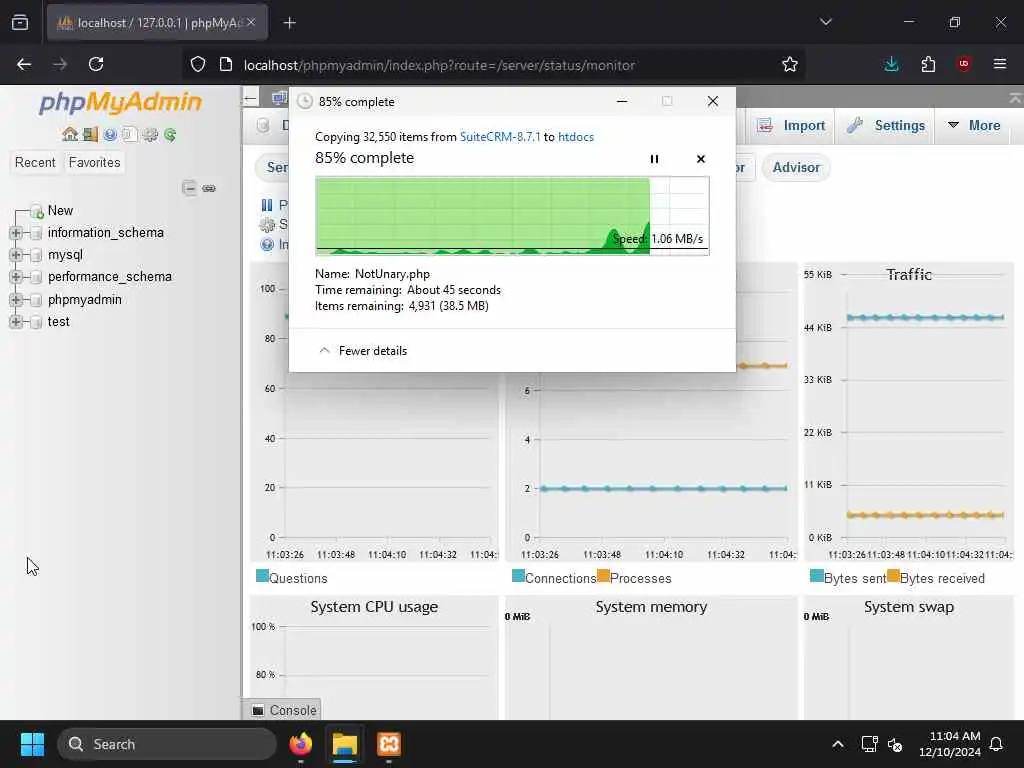Hide navigation panel left arrow icon

point(250,99)
